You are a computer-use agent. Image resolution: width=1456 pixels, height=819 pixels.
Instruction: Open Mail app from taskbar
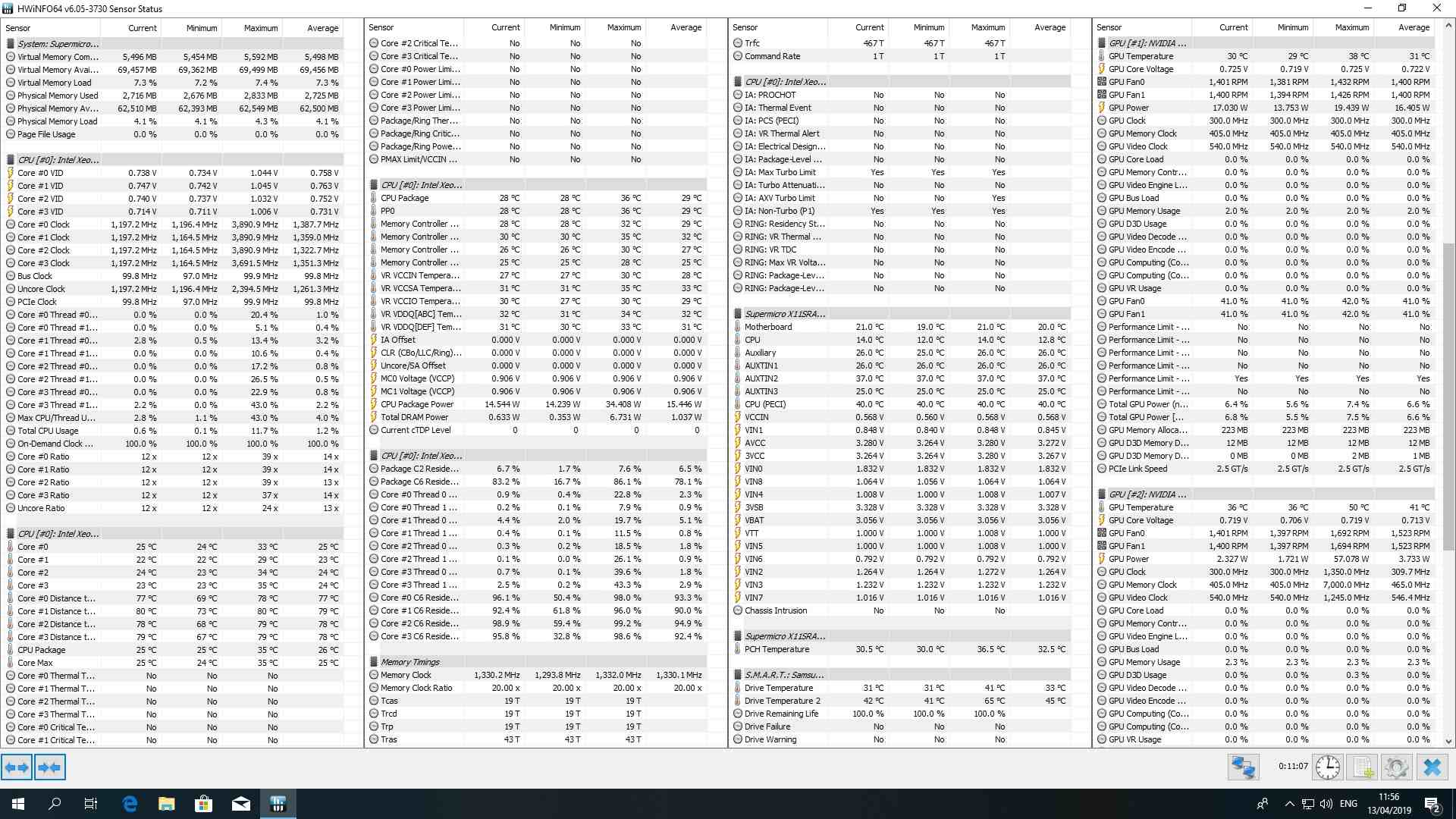(241, 804)
